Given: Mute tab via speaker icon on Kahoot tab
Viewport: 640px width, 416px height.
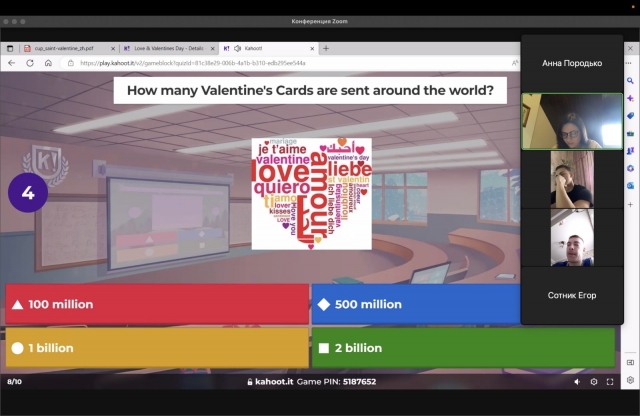Looking at the screenshot, I should 238,48.
